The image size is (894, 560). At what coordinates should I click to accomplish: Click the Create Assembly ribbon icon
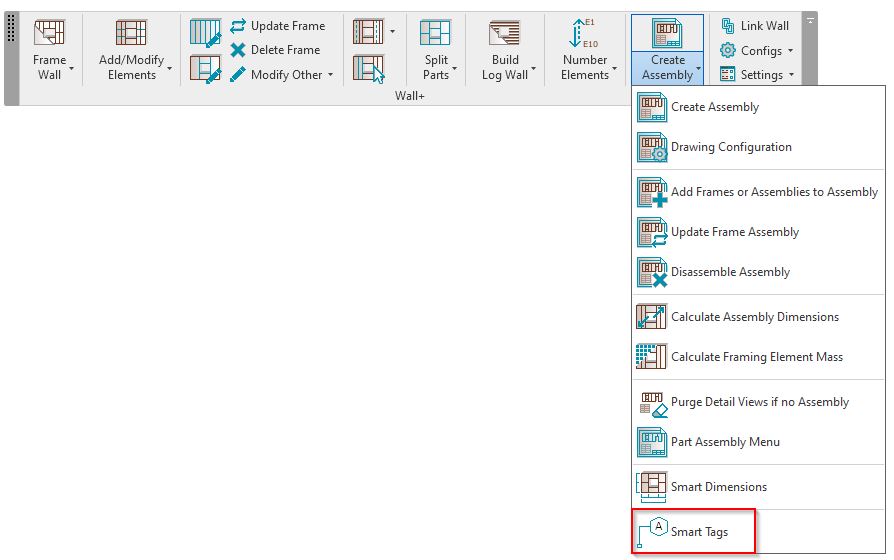(667, 33)
